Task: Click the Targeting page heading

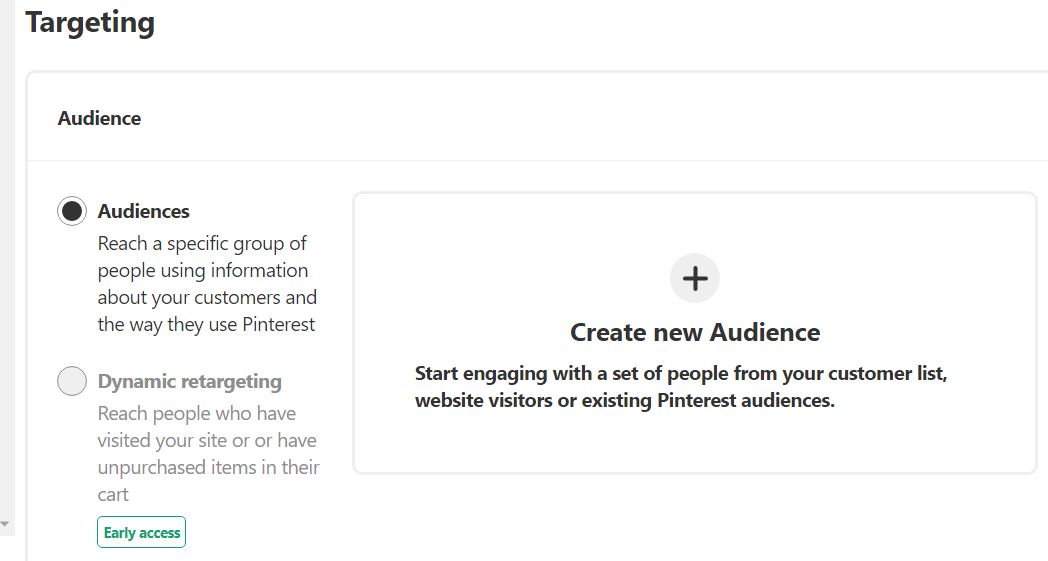Action: [x=90, y=23]
